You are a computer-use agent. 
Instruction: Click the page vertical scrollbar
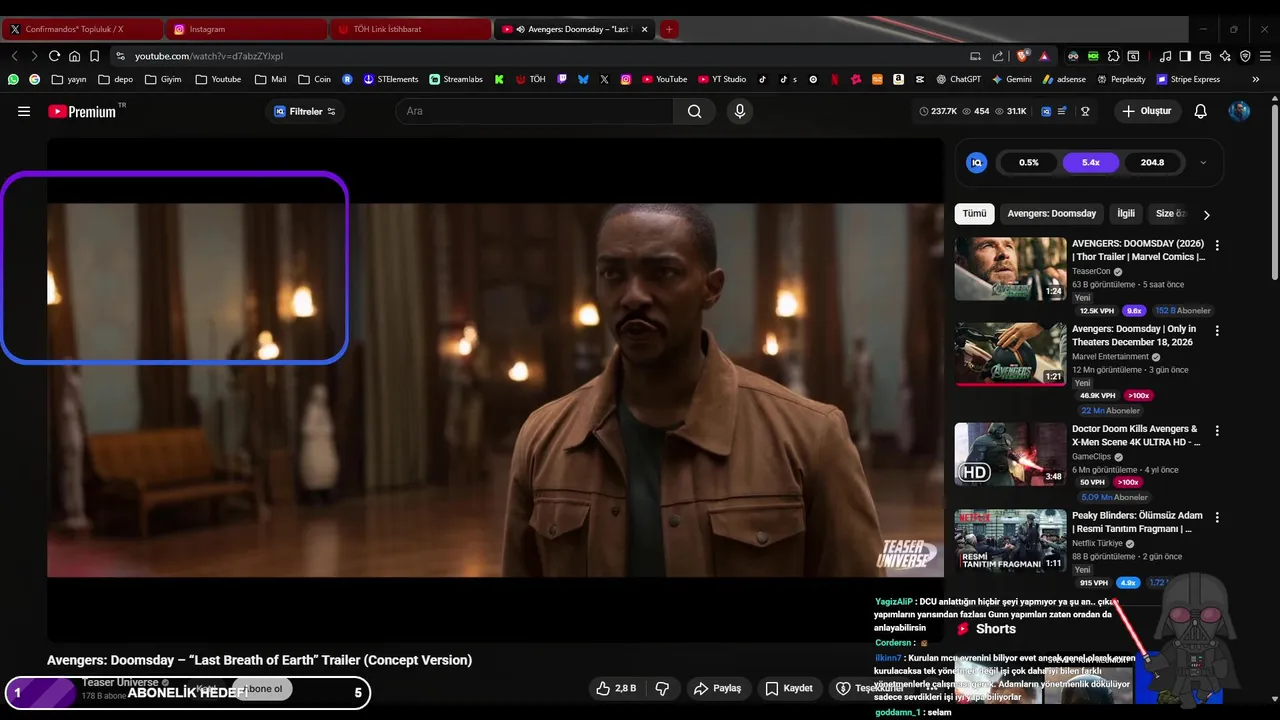coord(1274,190)
